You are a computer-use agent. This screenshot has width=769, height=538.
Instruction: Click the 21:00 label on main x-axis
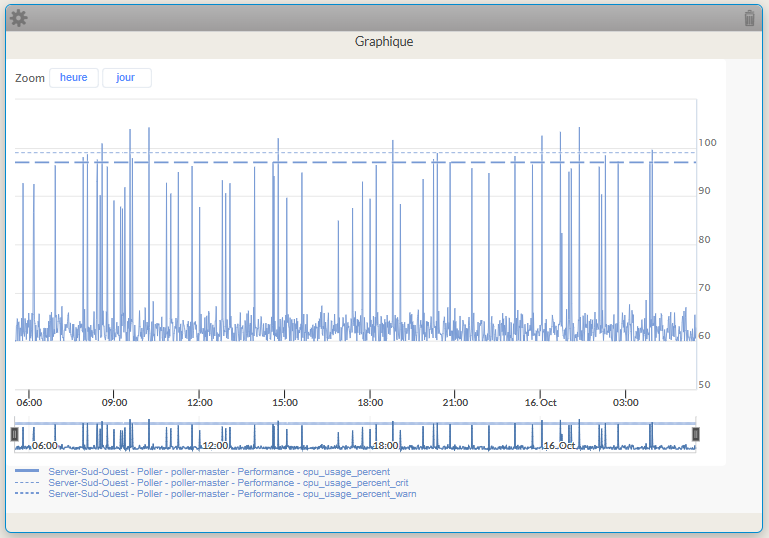(454, 403)
